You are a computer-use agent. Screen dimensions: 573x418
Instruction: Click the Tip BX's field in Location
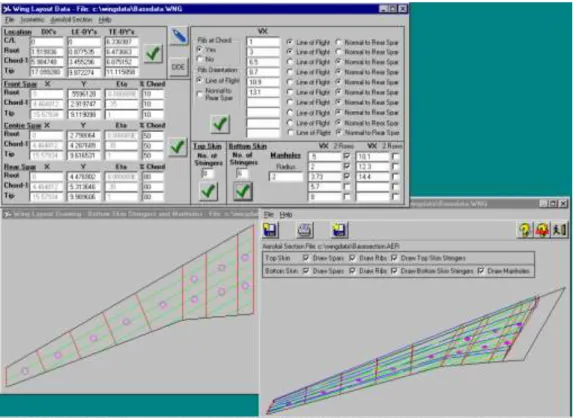(47, 72)
